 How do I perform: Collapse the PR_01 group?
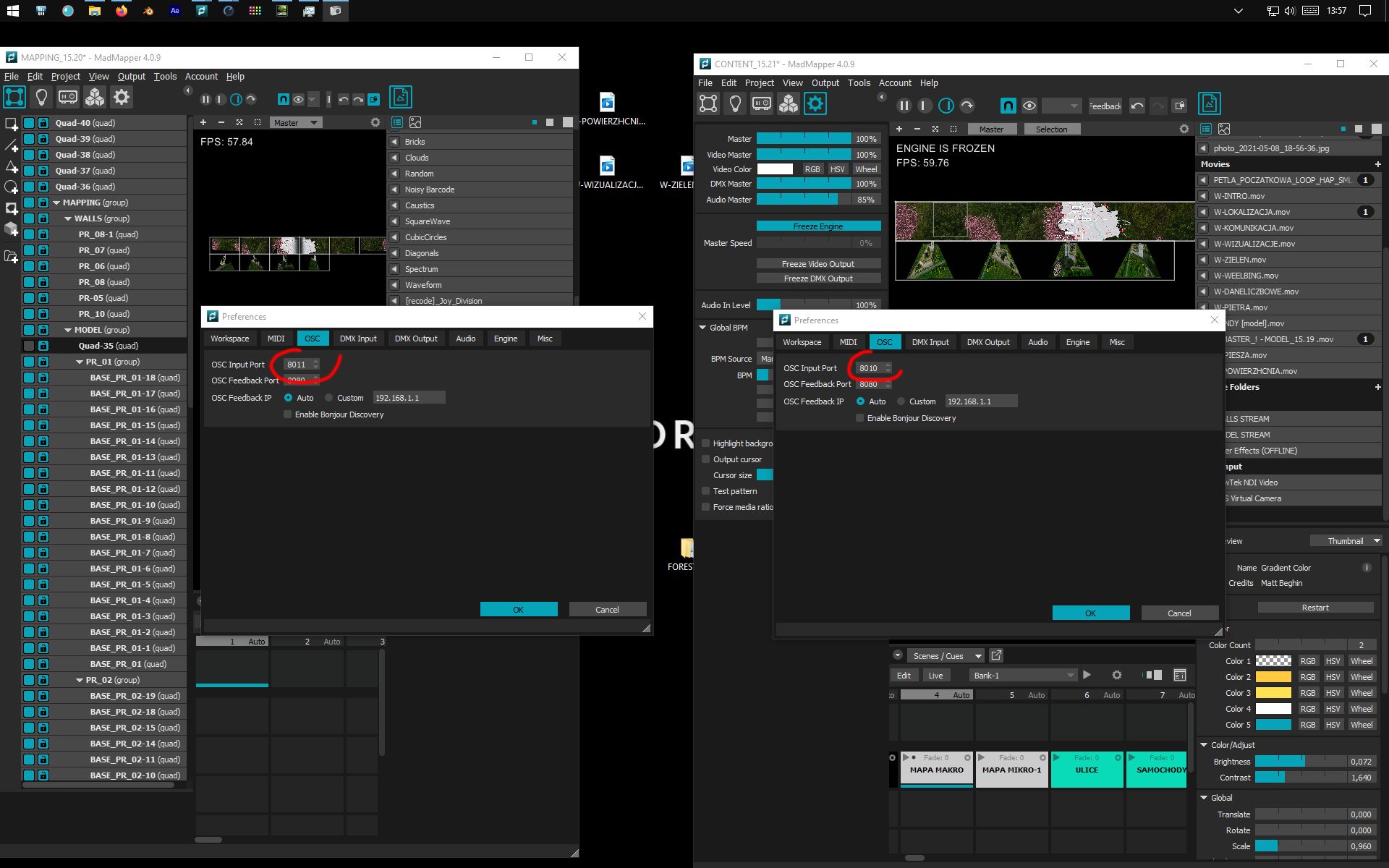[80, 362]
